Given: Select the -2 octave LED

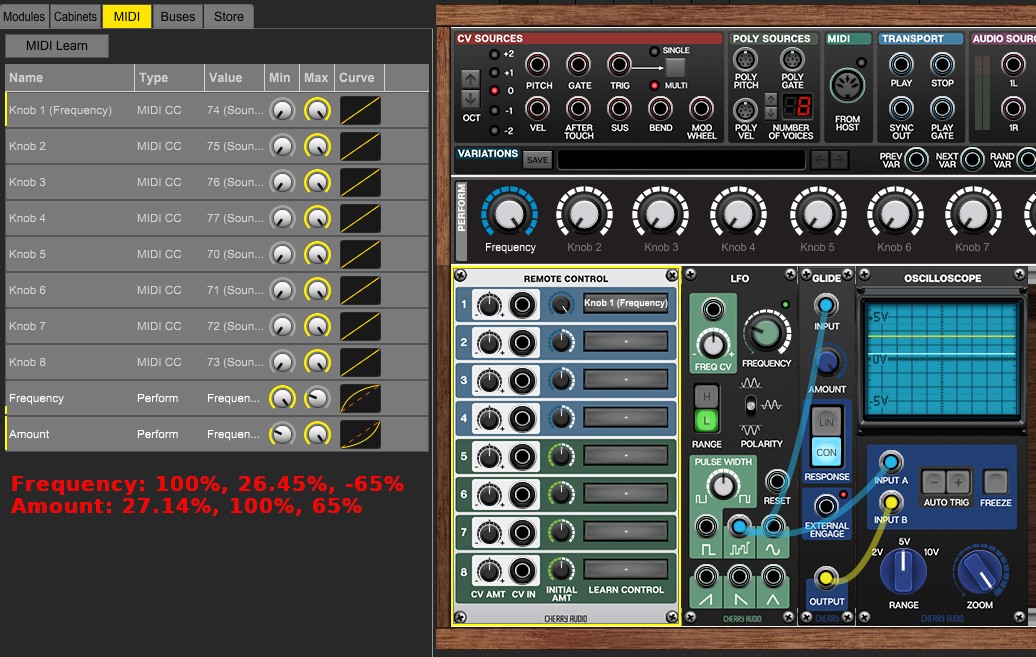Looking at the screenshot, I should 494,130.
